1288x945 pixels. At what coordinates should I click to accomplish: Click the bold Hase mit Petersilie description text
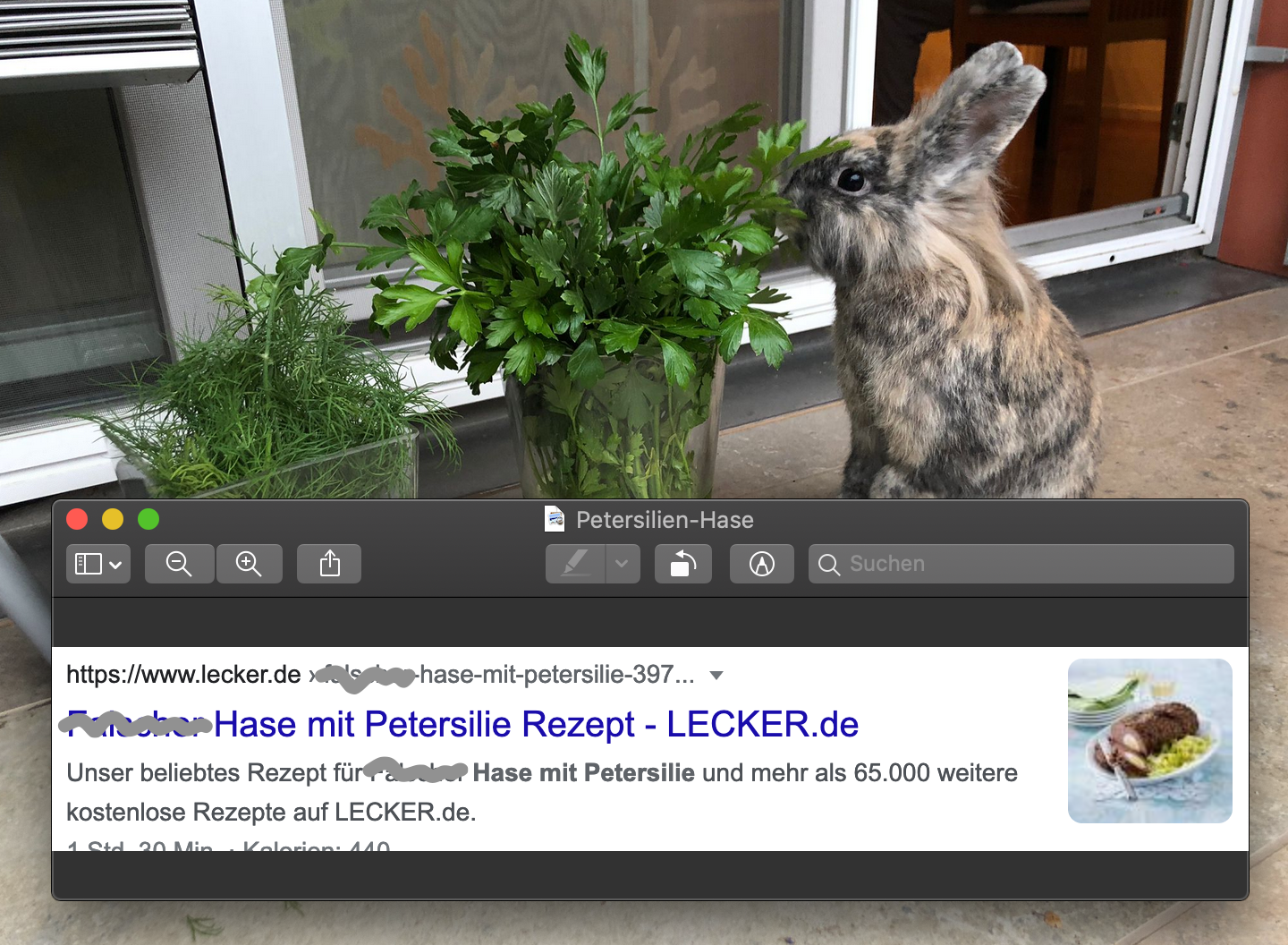[x=583, y=772]
